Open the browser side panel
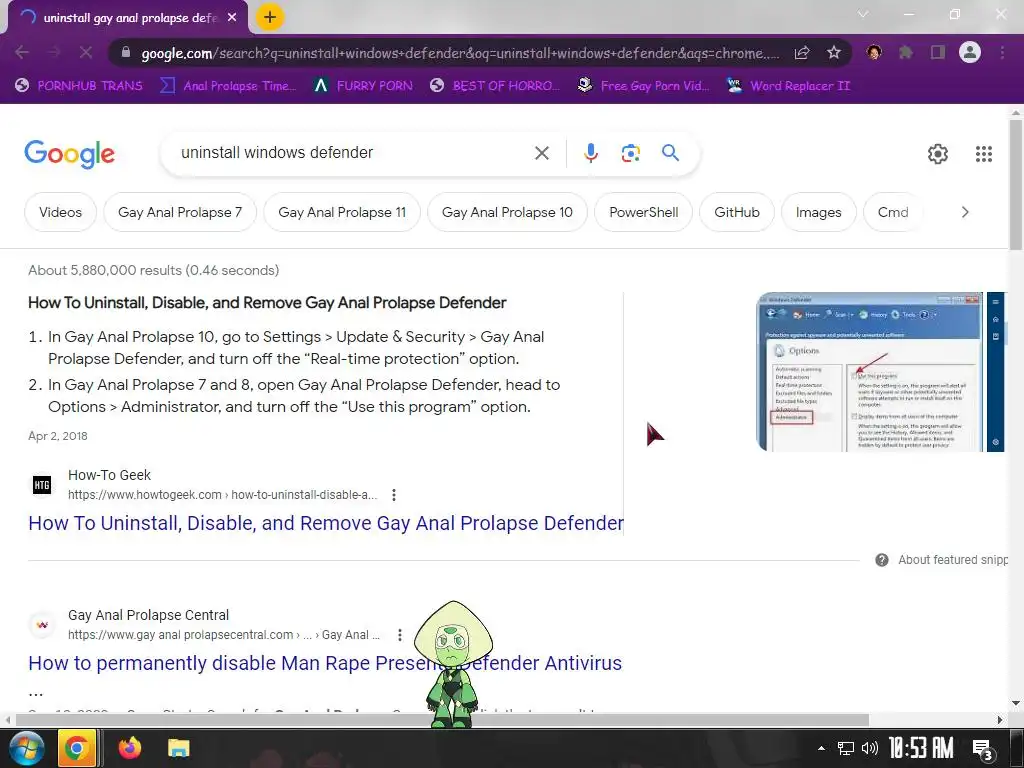The width and height of the screenshot is (1024, 768). pos(938,52)
